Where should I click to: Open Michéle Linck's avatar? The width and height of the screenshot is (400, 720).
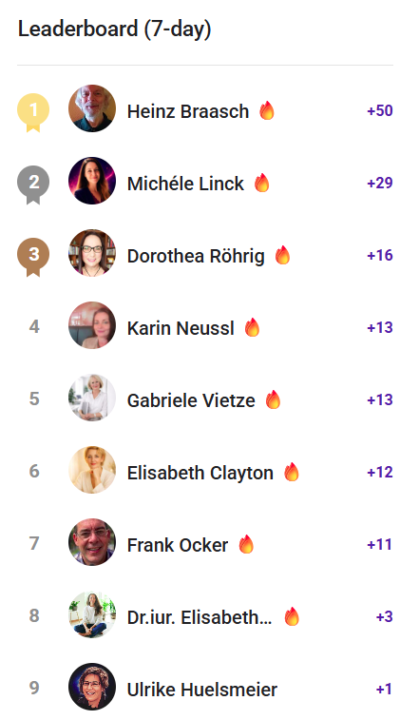point(92,180)
